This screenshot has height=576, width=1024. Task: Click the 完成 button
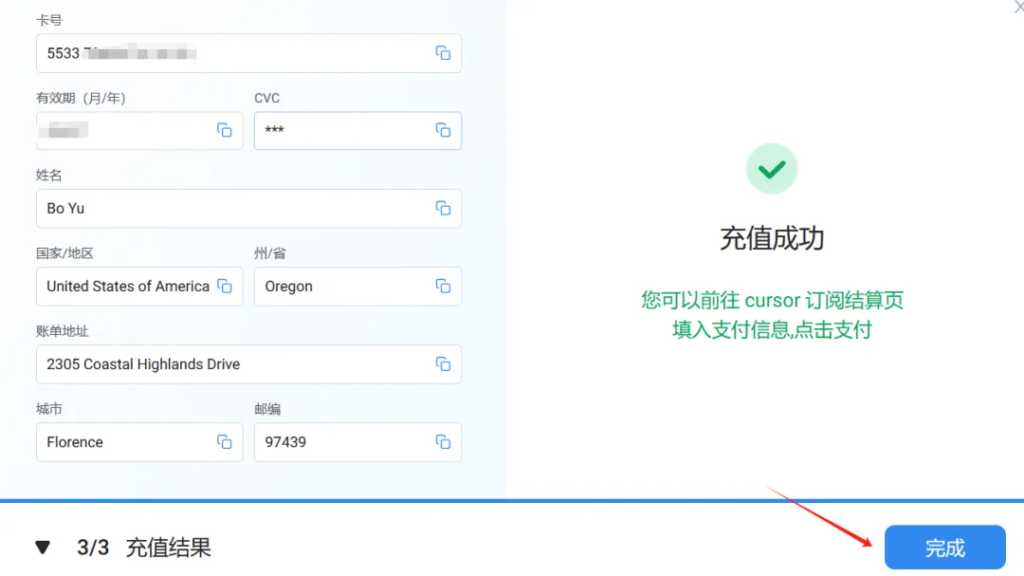tap(944, 547)
